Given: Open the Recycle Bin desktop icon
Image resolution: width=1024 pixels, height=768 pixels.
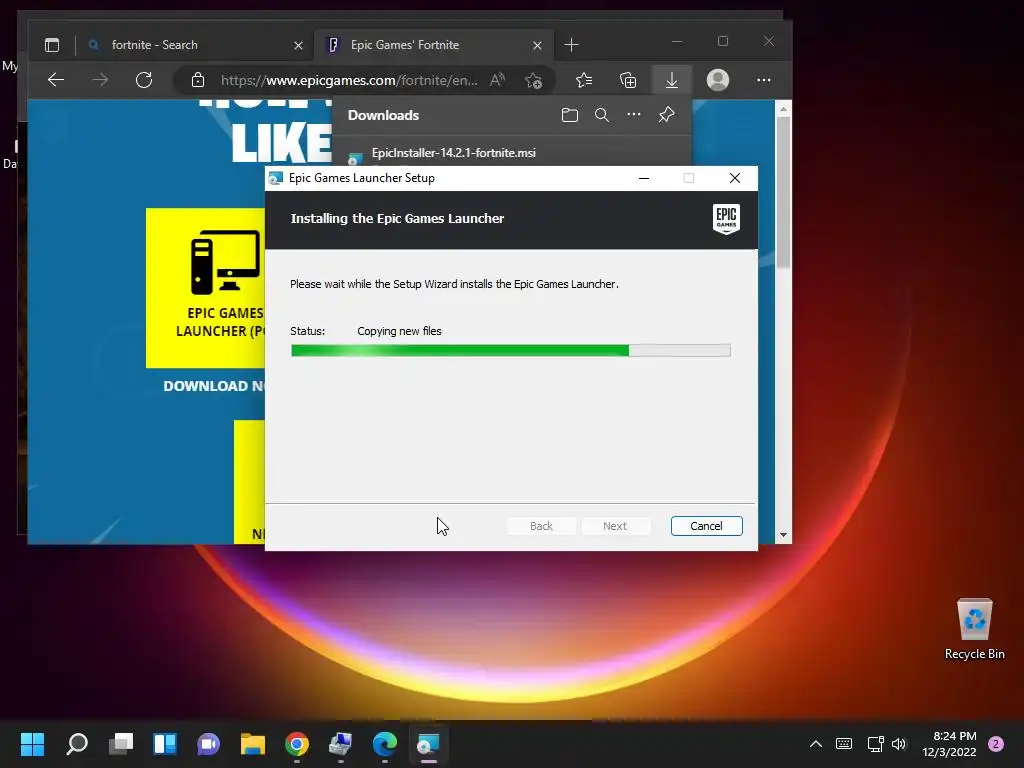Looking at the screenshot, I should click(974, 629).
